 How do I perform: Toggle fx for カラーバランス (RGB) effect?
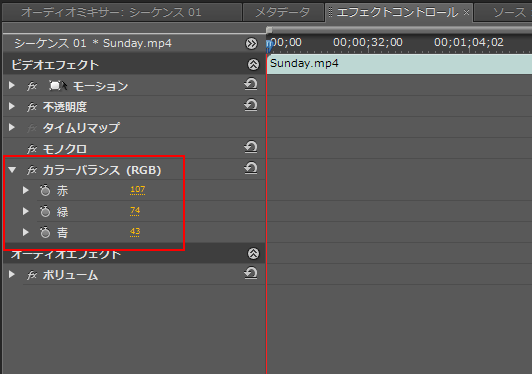coord(32,170)
